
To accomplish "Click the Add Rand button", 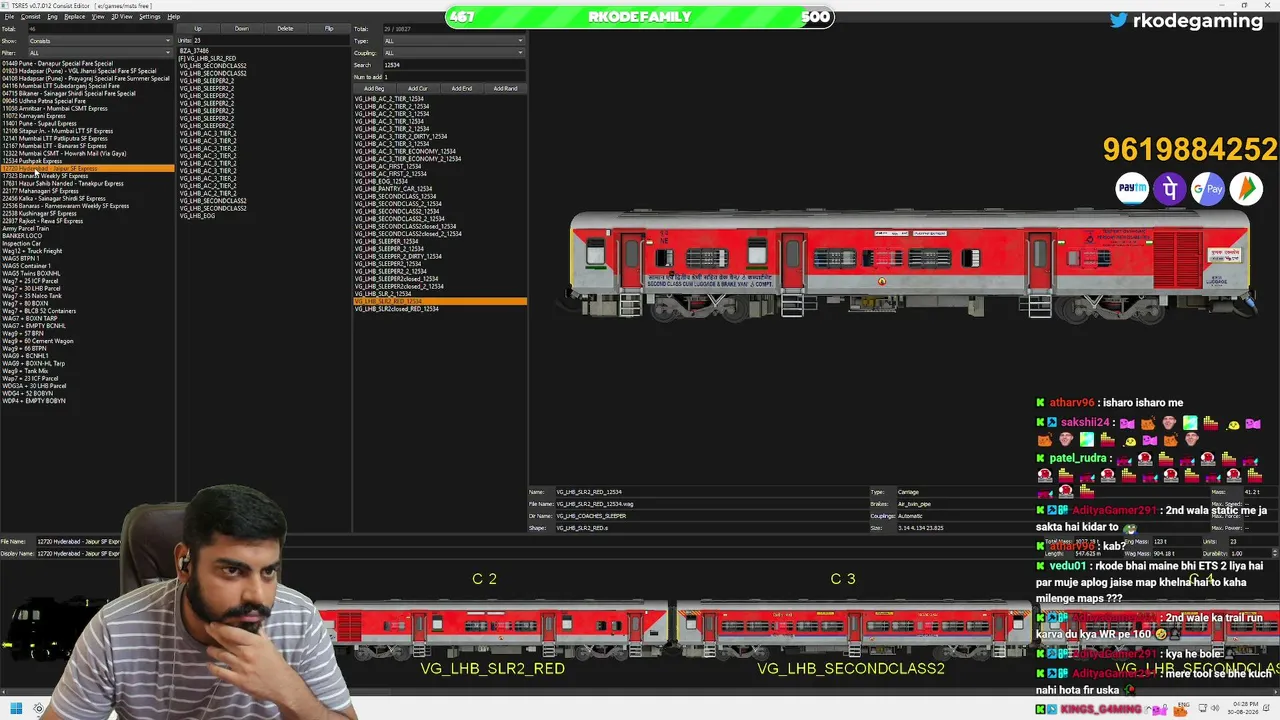I will (x=505, y=89).
